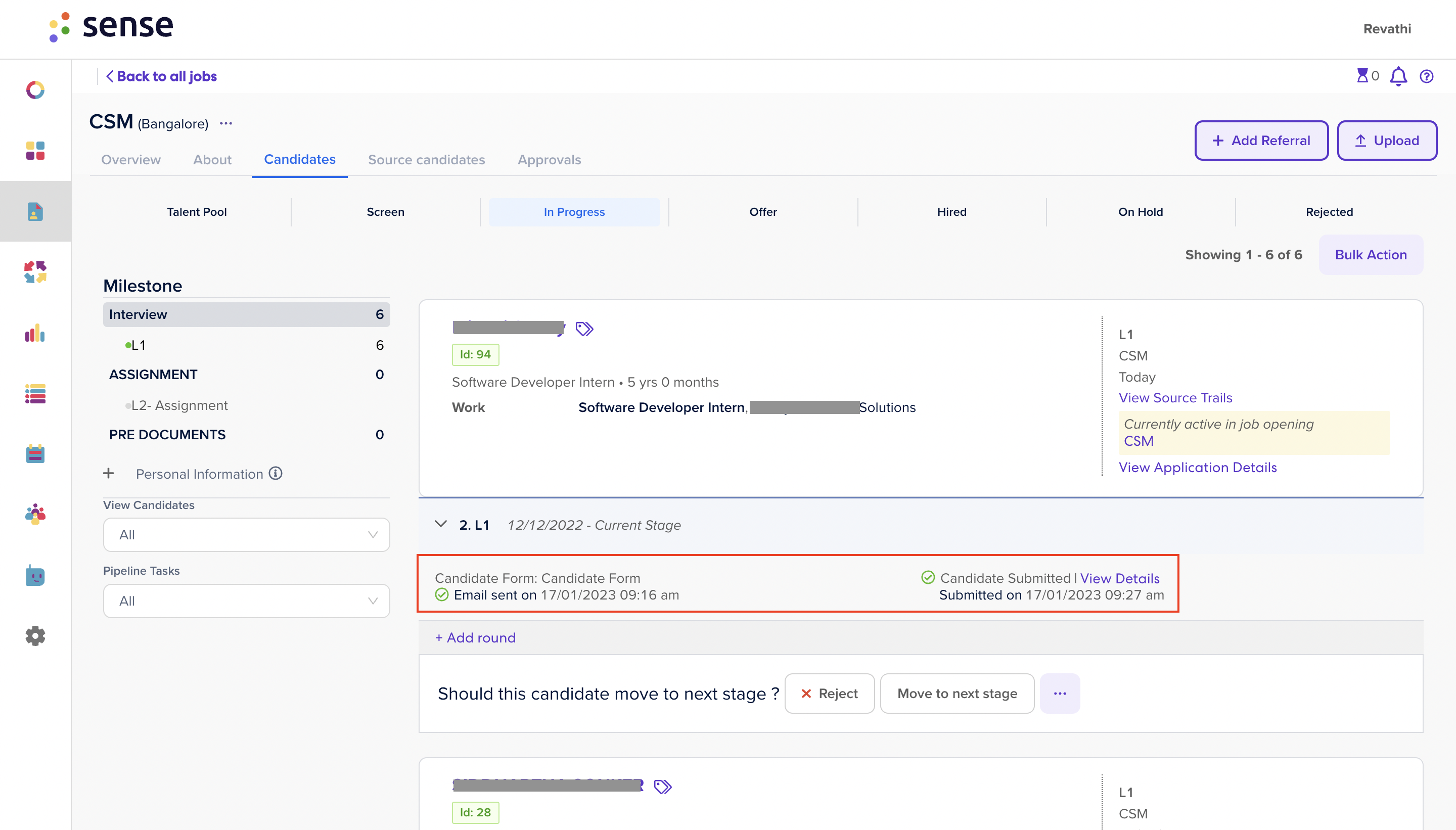The width and height of the screenshot is (1456, 830).
Task: Click the Showing 1 - 6 of 6 text
Action: (1243, 255)
